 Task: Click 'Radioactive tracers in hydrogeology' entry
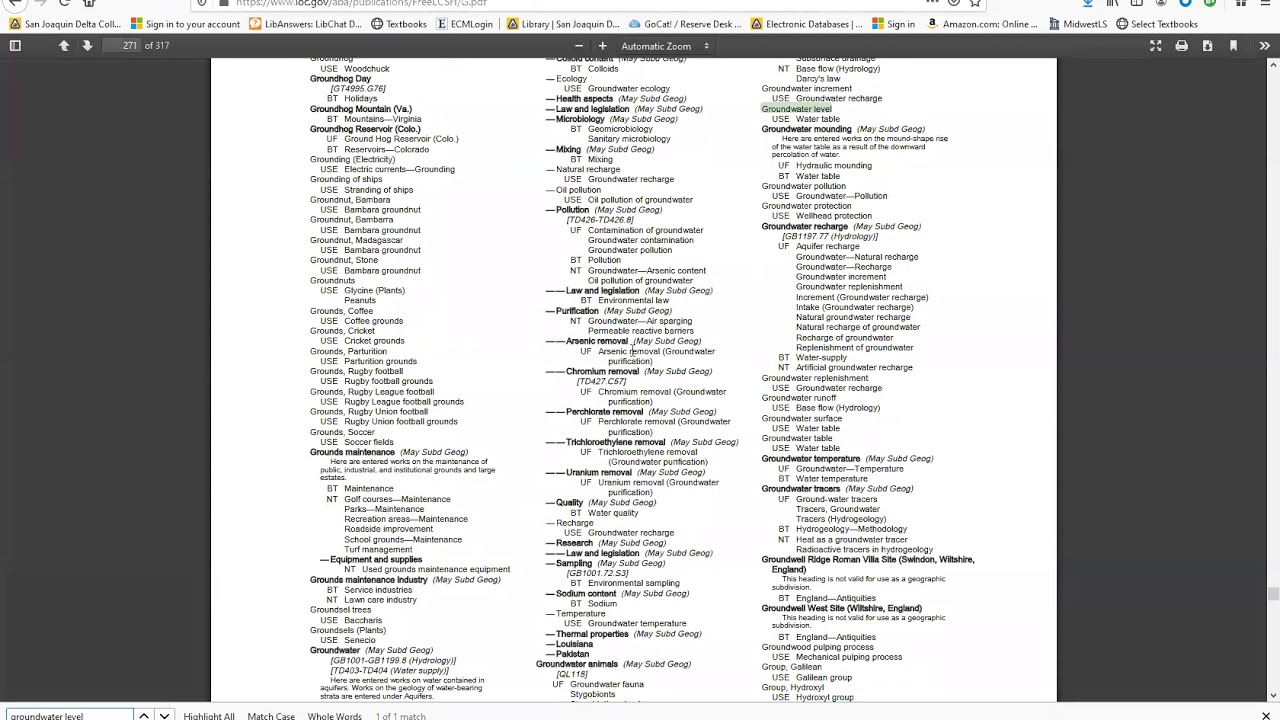[x=864, y=549]
